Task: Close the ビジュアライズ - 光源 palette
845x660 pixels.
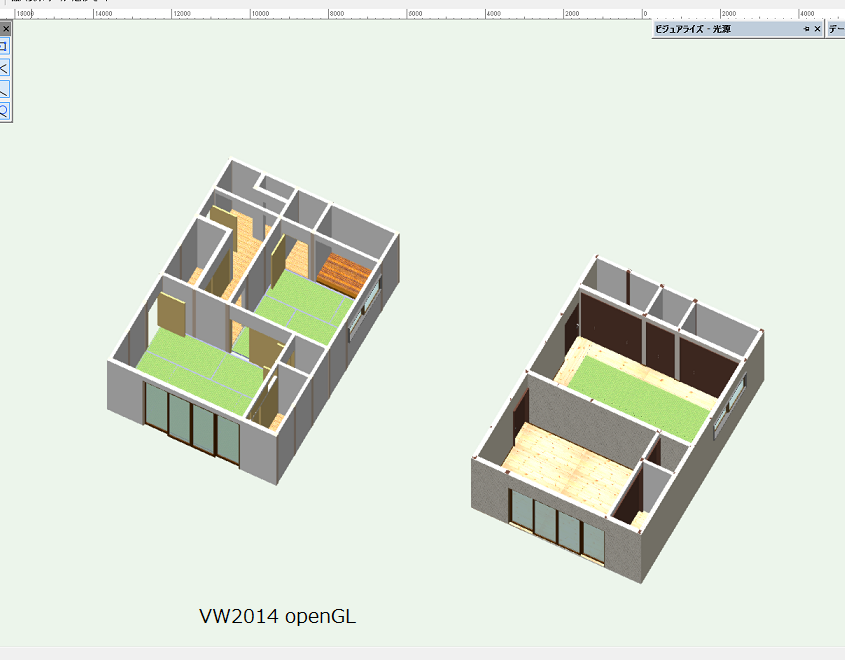Action: click(x=817, y=30)
